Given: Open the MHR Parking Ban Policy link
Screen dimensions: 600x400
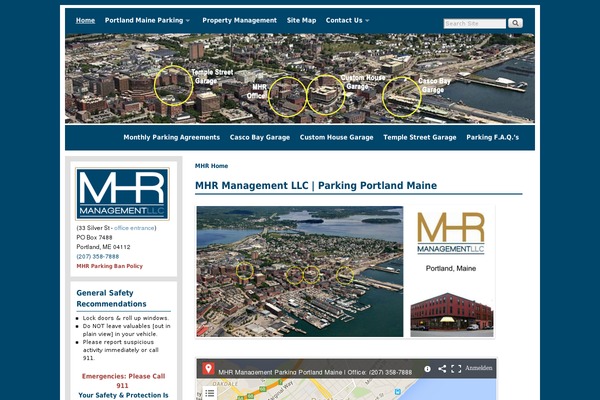Looking at the screenshot, I should click(109, 266).
